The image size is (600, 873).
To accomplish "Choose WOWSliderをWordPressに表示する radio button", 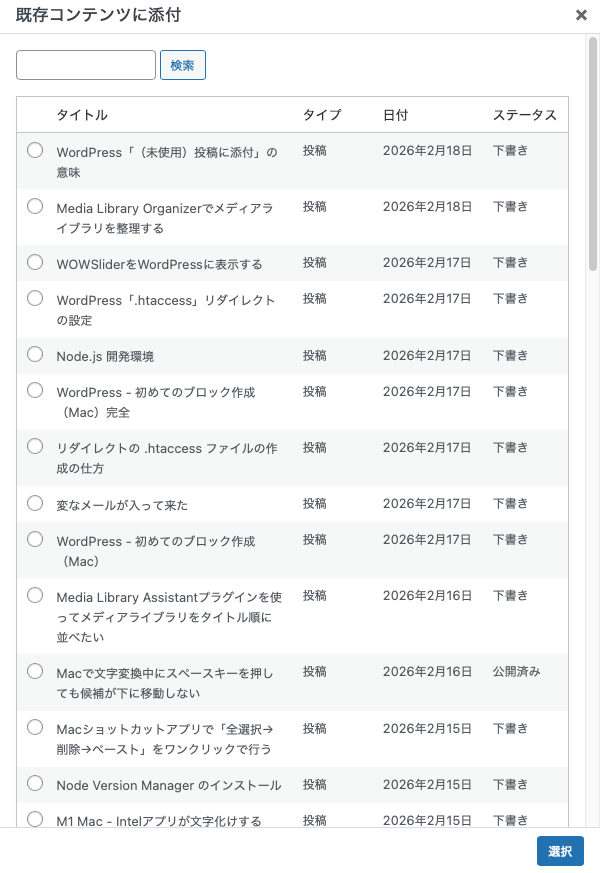I will [x=35, y=262].
